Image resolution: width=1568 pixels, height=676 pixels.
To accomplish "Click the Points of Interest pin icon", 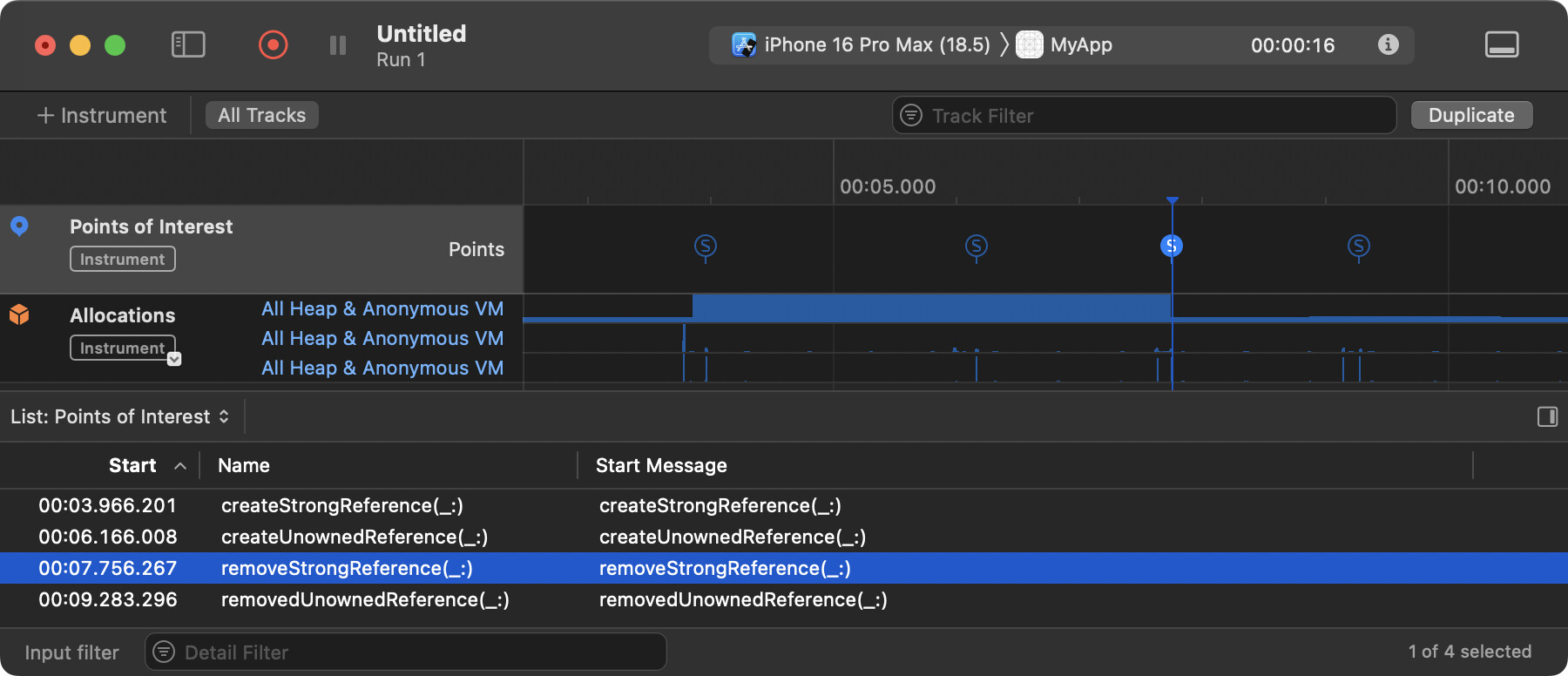I will 19,226.
